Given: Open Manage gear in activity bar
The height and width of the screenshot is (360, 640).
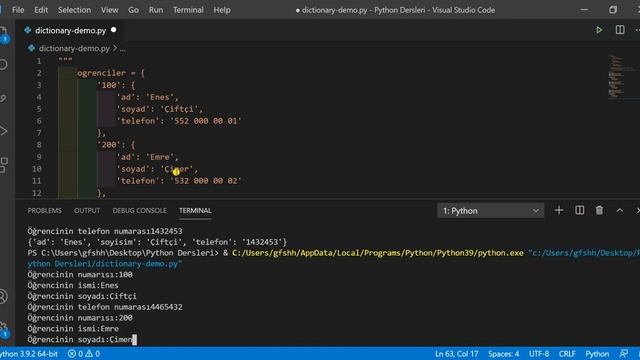Looking at the screenshot, I should click(3, 329).
